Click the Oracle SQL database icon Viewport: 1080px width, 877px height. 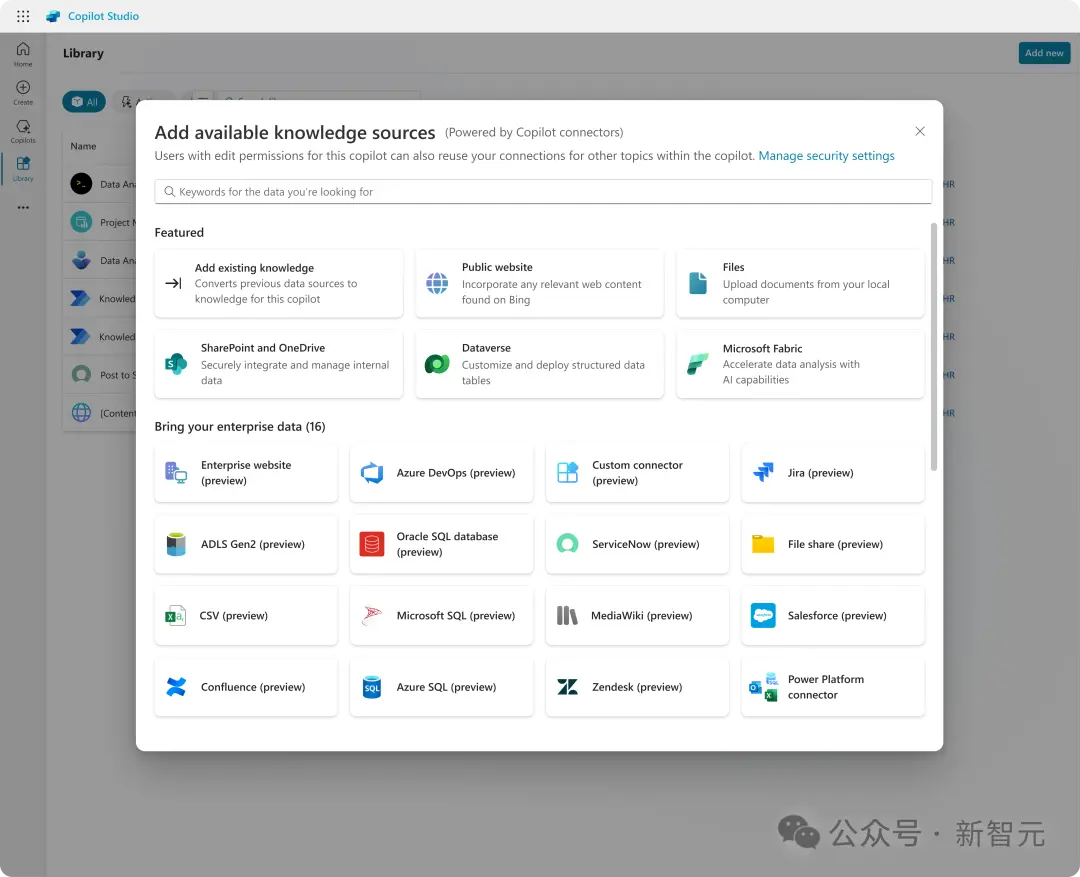tap(372, 544)
